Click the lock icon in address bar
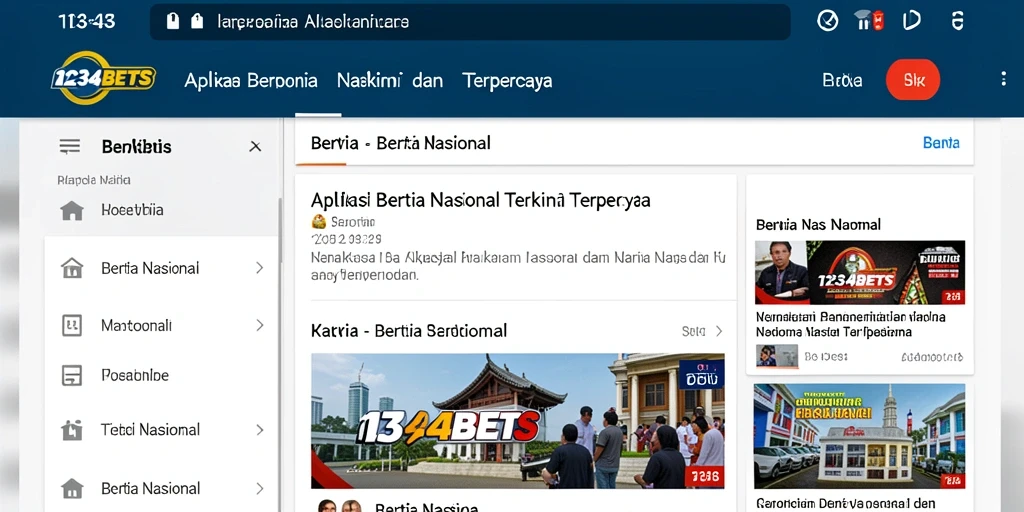Screen dimensions: 1024x512 [172, 22]
